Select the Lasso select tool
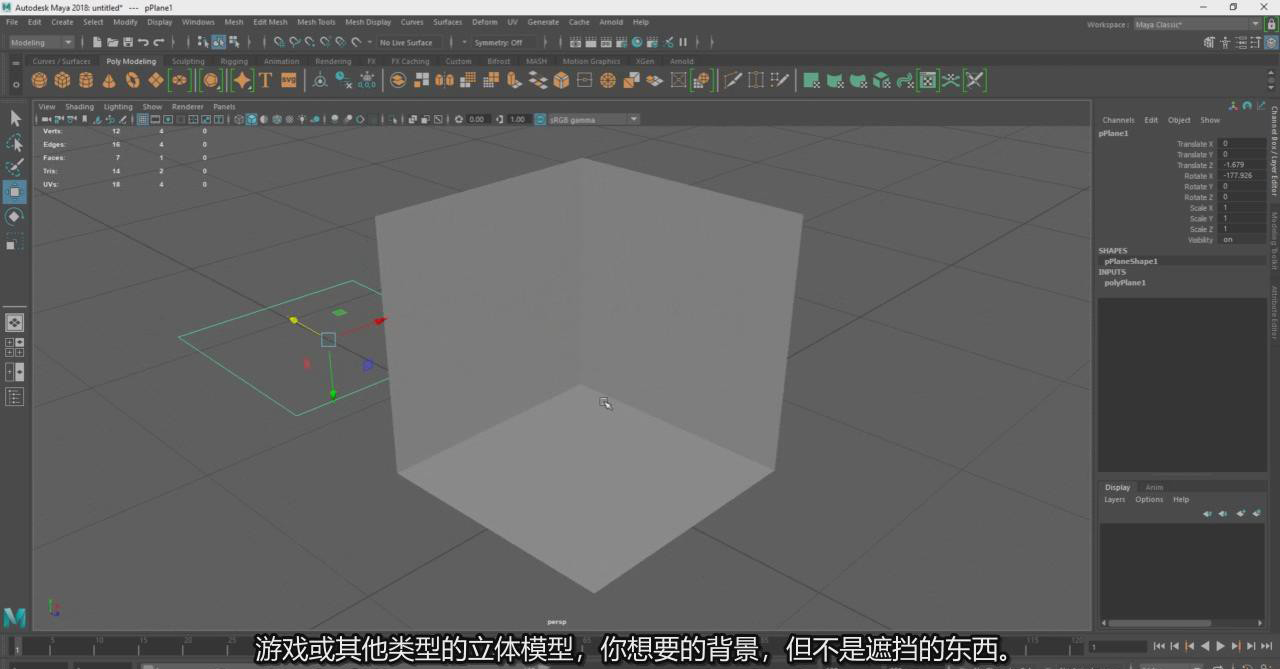1280x669 pixels. pyautogui.click(x=15, y=143)
